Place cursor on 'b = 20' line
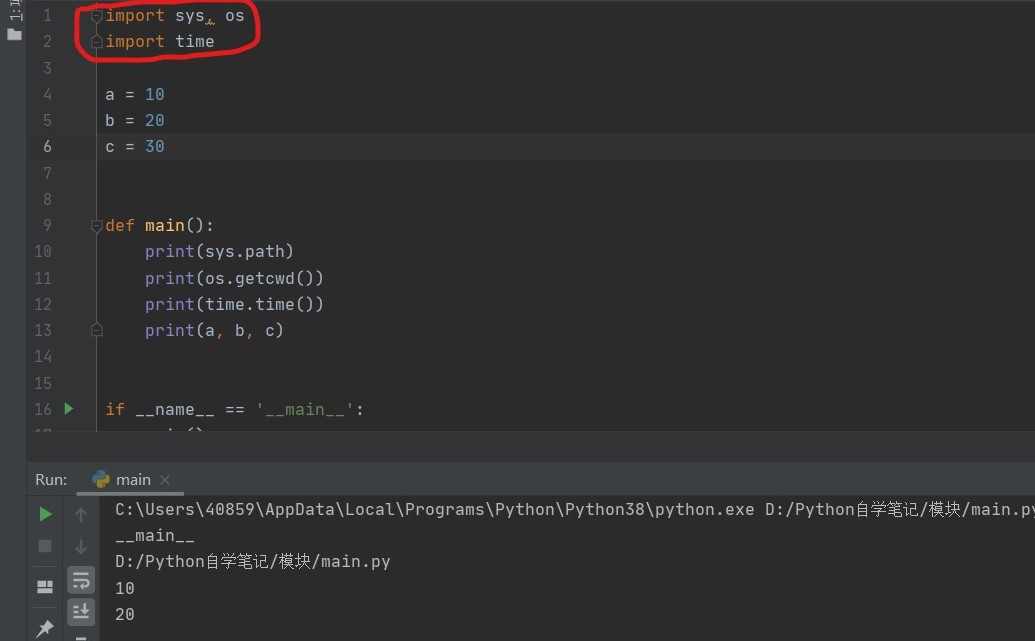The image size is (1035, 641). click(x=135, y=121)
